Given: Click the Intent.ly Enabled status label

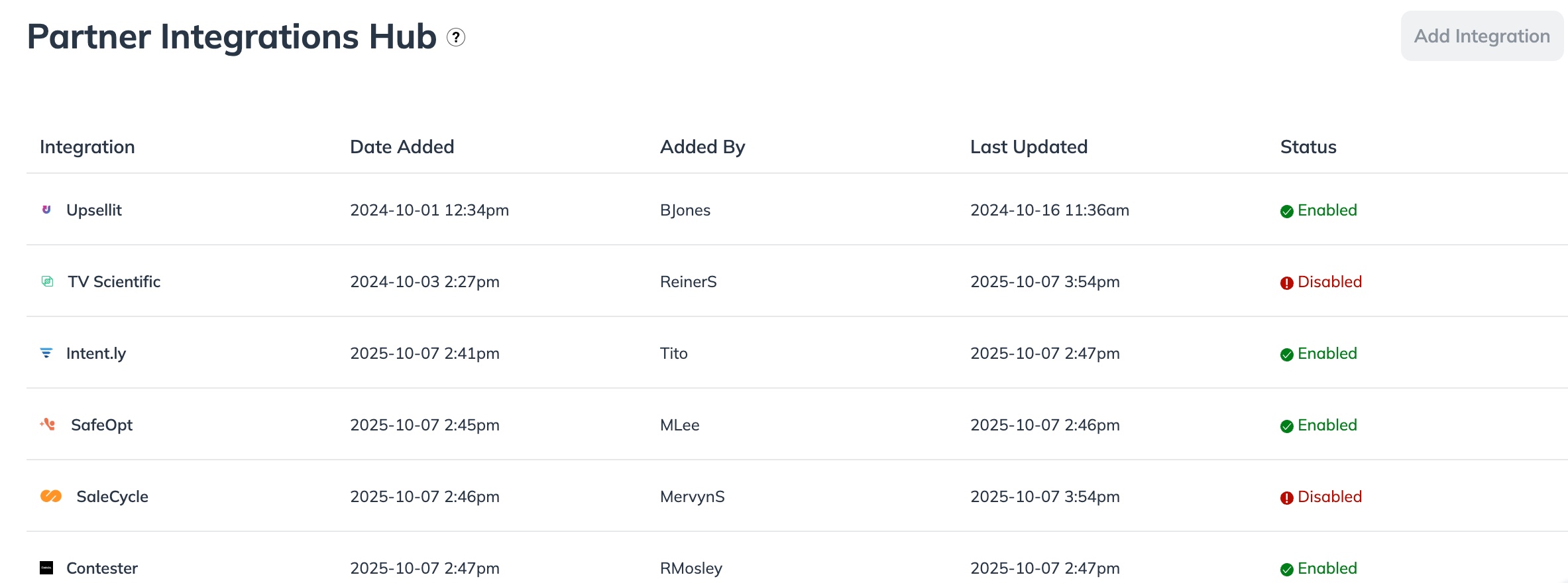Looking at the screenshot, I should [1327, 354].
